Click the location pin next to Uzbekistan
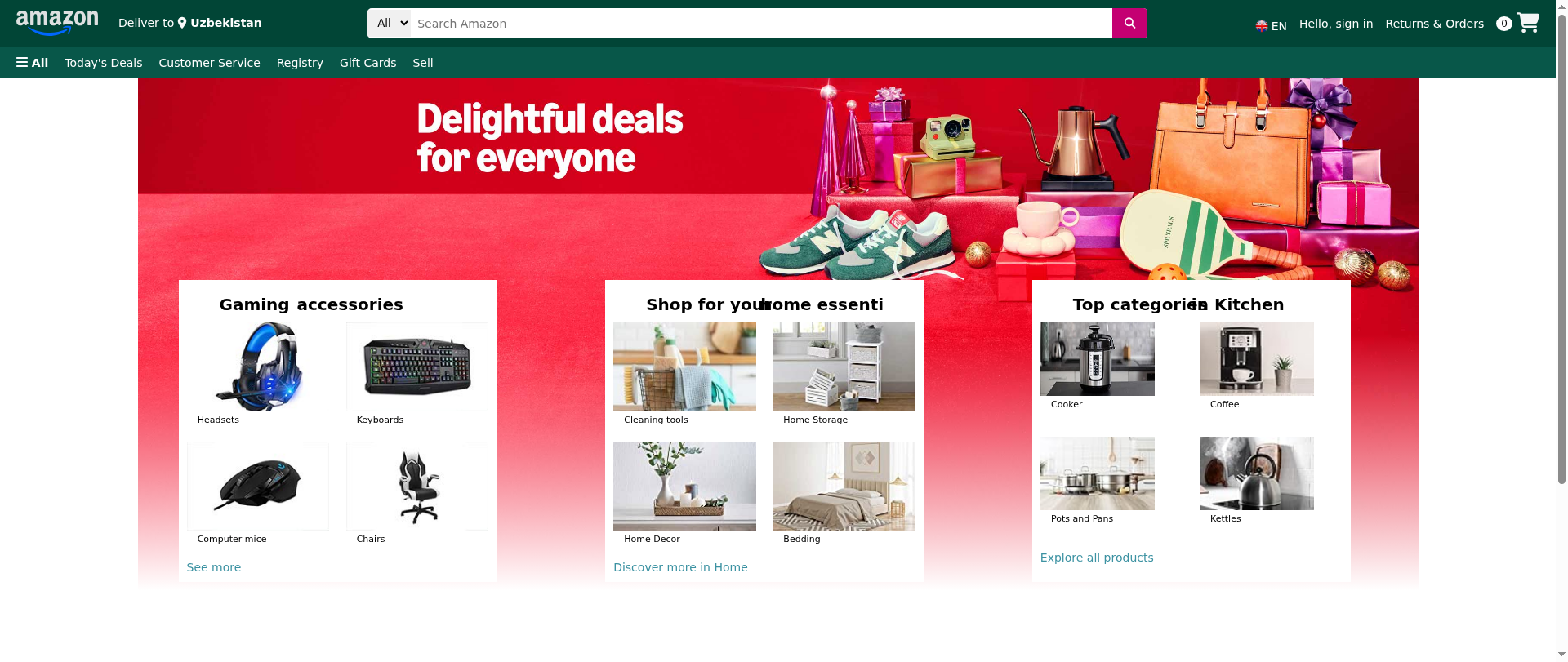The height and width of the screenshot is (662, 1568). point(182,23)
